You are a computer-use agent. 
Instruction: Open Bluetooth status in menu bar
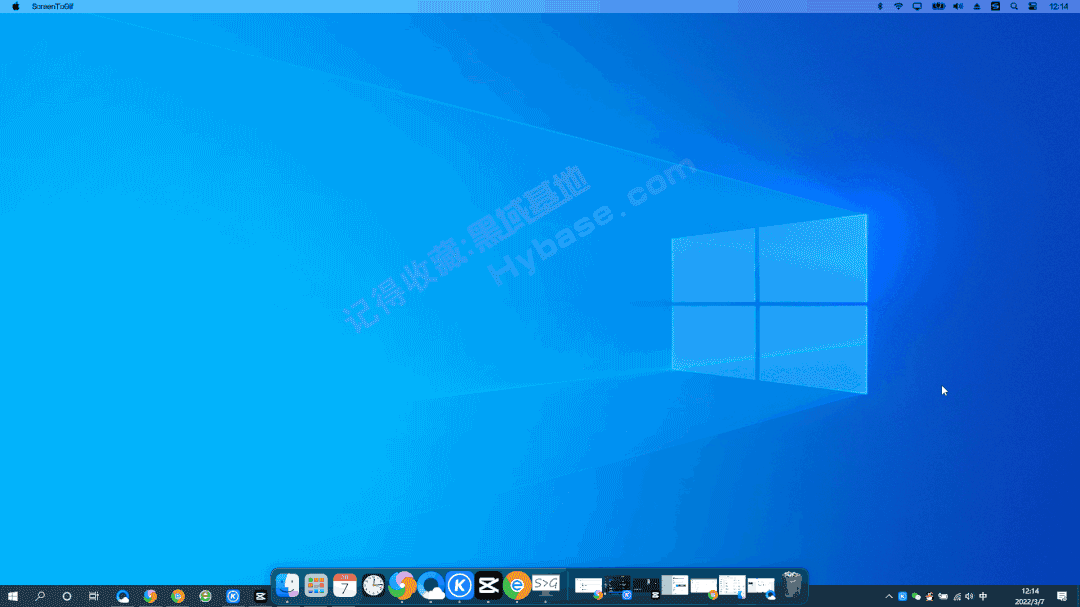pyautogui.click(x=880, y=6)
